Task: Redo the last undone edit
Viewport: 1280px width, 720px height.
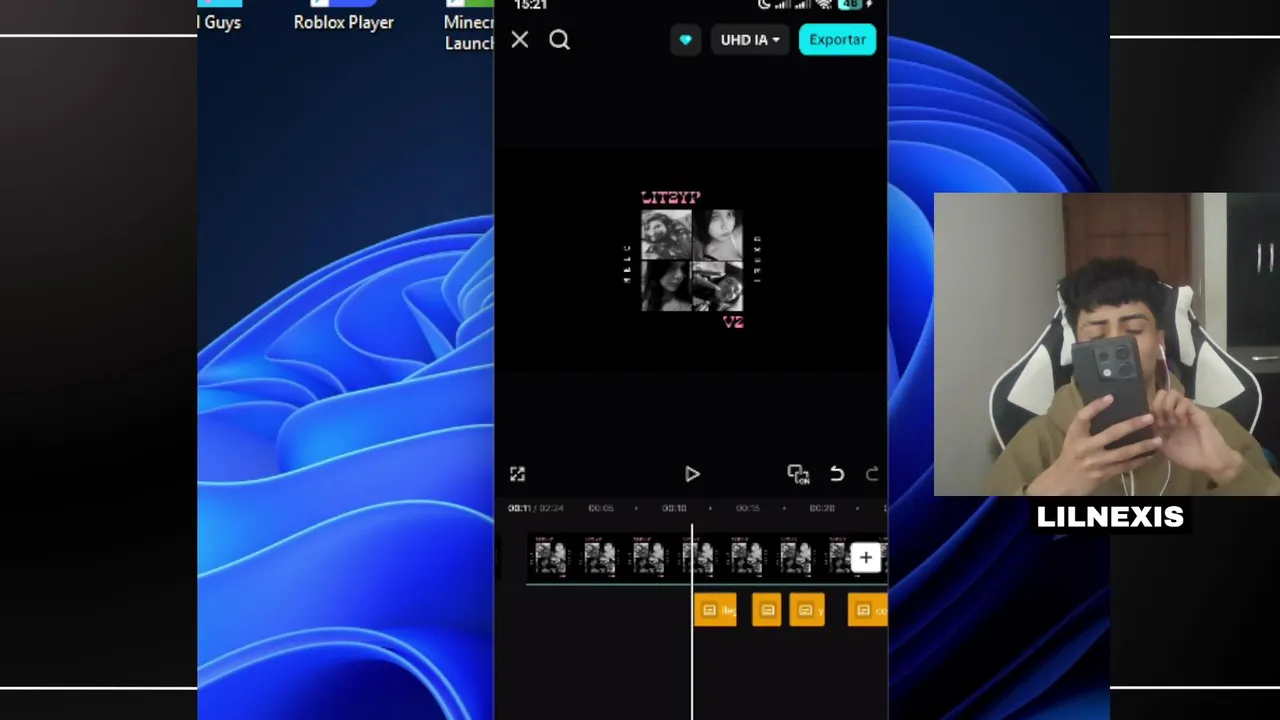Action: click(871, 474)
